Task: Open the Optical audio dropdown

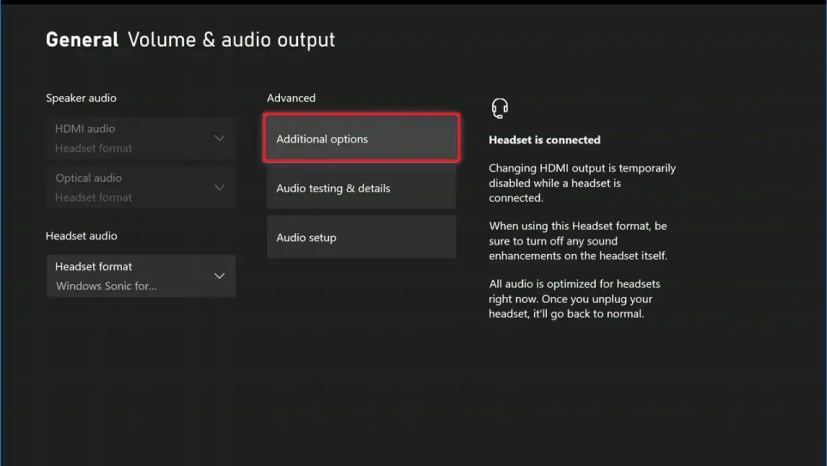Action: [x=141, y=187]
